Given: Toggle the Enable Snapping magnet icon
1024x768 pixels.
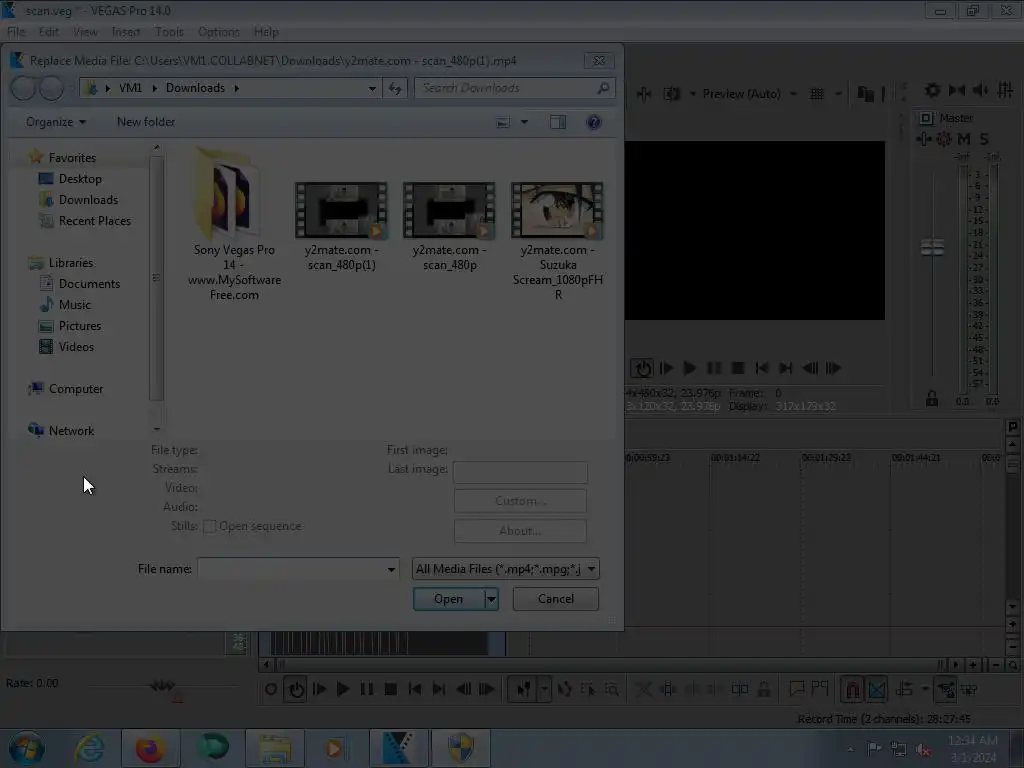Looking at the screenshot, I should click(852, 689).
